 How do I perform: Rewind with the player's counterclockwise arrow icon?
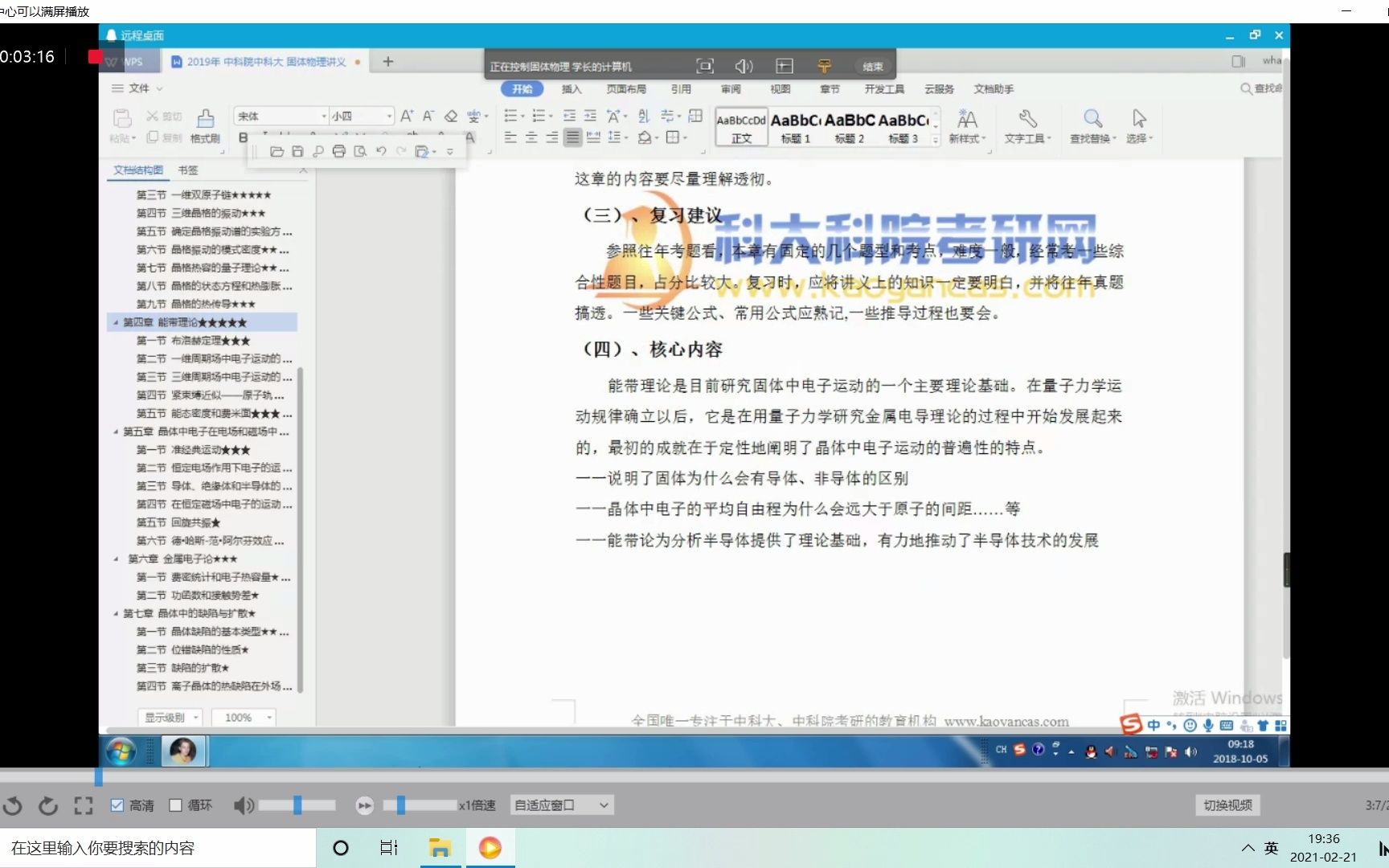coord(13,805)
